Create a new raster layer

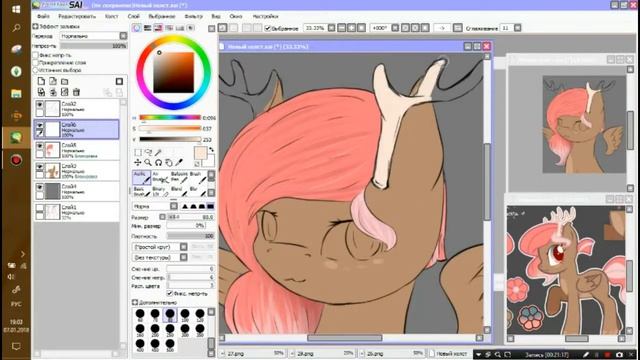pyautogui.click(x=41, y=81)
